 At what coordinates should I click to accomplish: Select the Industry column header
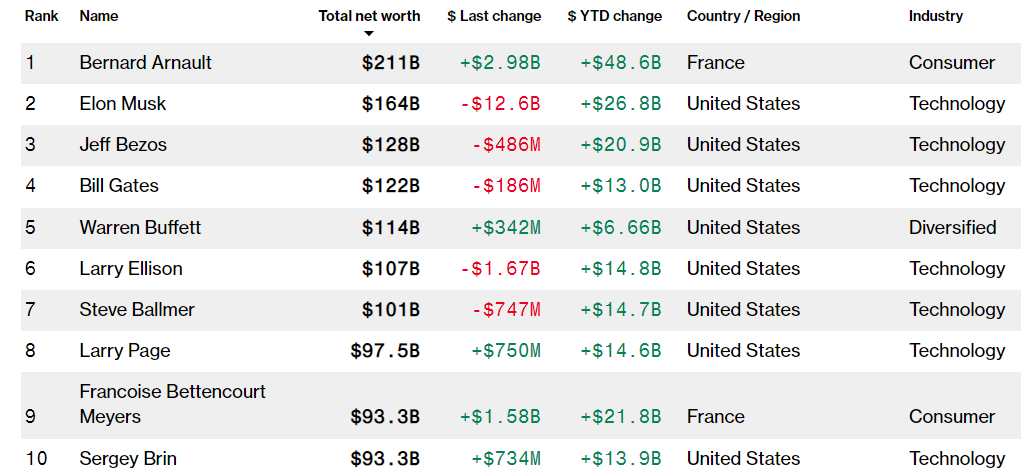point(936,16)
